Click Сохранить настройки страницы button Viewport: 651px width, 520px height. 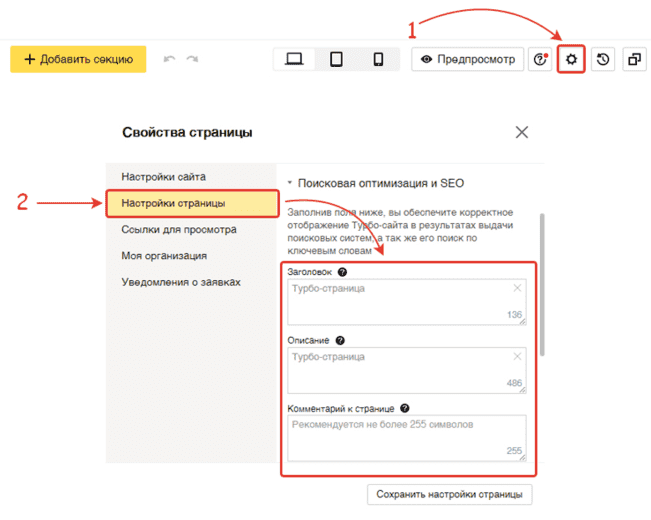(450, 495)
